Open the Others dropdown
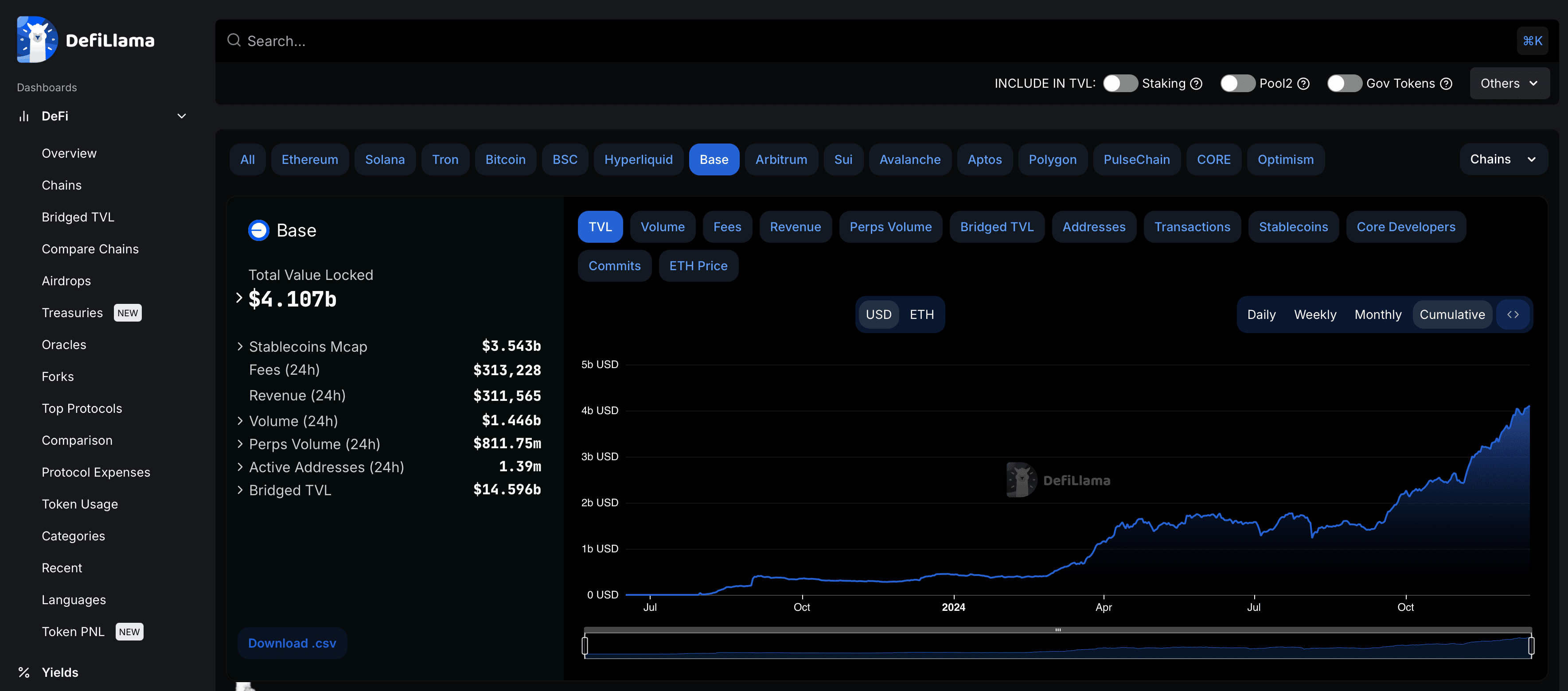 point(1509,83)
